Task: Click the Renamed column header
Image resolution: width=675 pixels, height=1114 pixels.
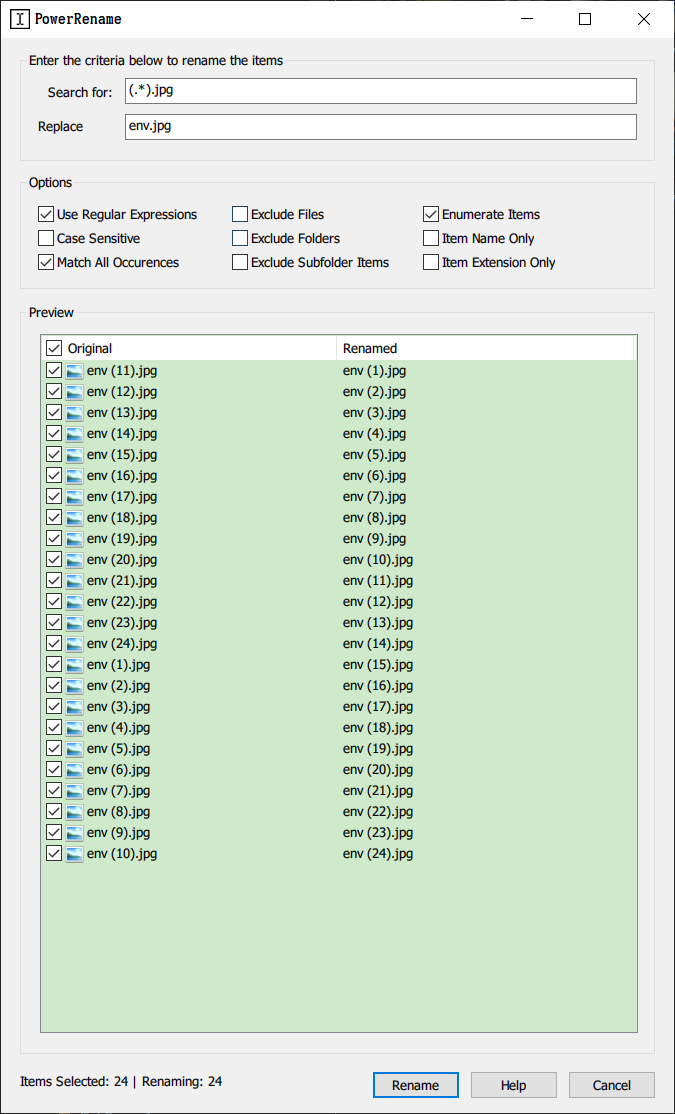Action: click(485, 348)
